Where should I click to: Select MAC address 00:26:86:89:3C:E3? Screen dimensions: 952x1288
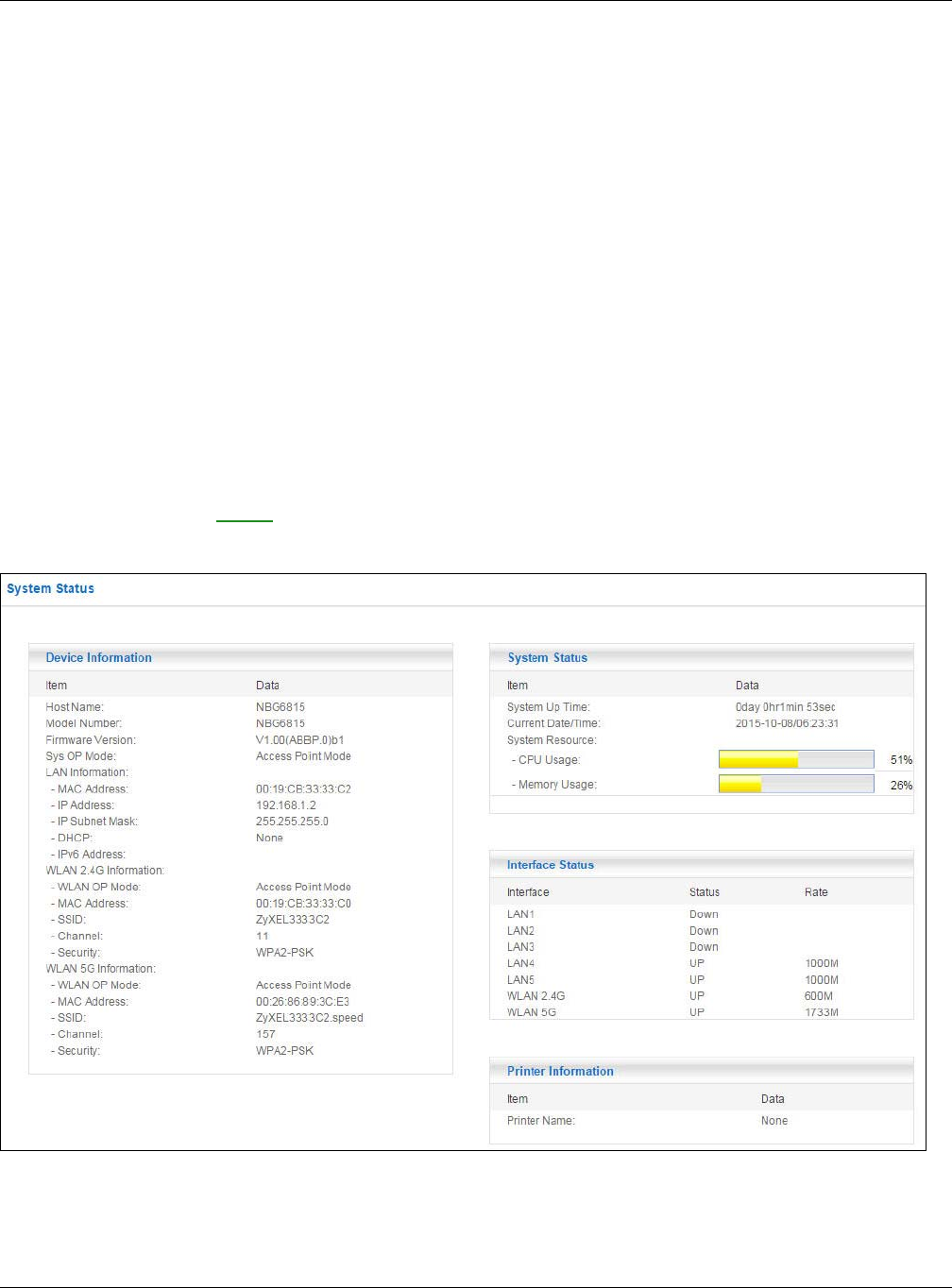(x=302, y=1002)
